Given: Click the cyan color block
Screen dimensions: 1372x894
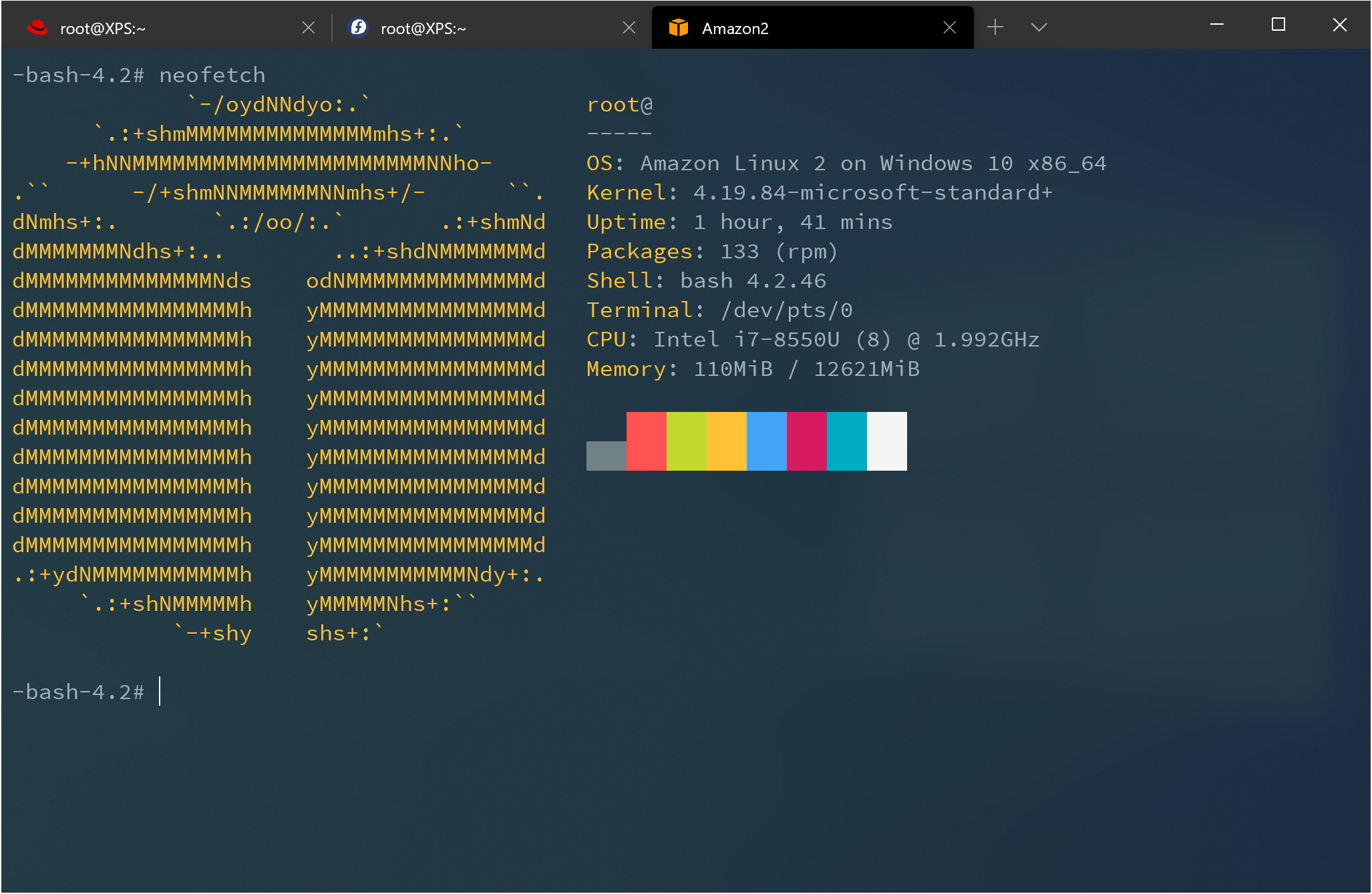Looking at the screenshot, I should (846, 441).
